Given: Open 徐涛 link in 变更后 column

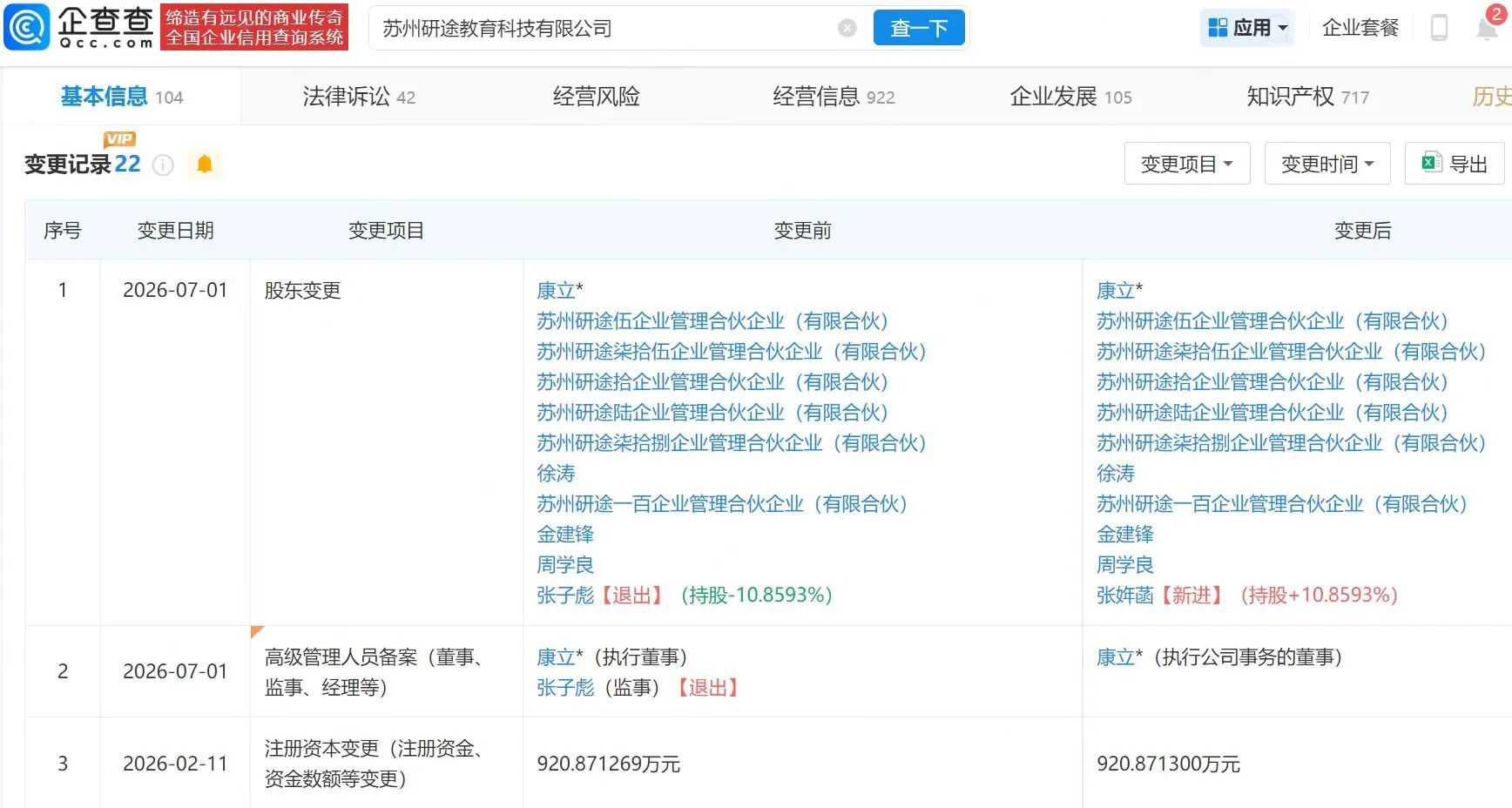Looking at the screenshot, I should (1116, 474).
